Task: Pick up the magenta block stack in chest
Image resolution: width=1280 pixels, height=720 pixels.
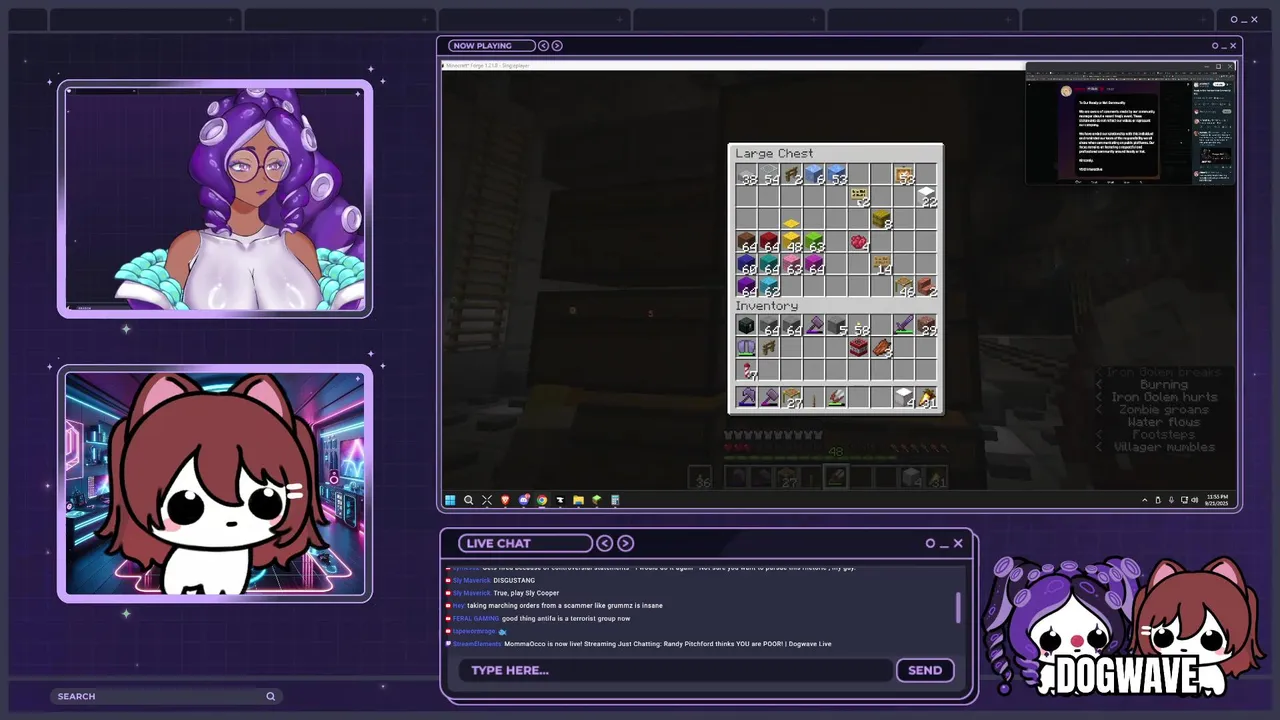Action: point(815,264)
